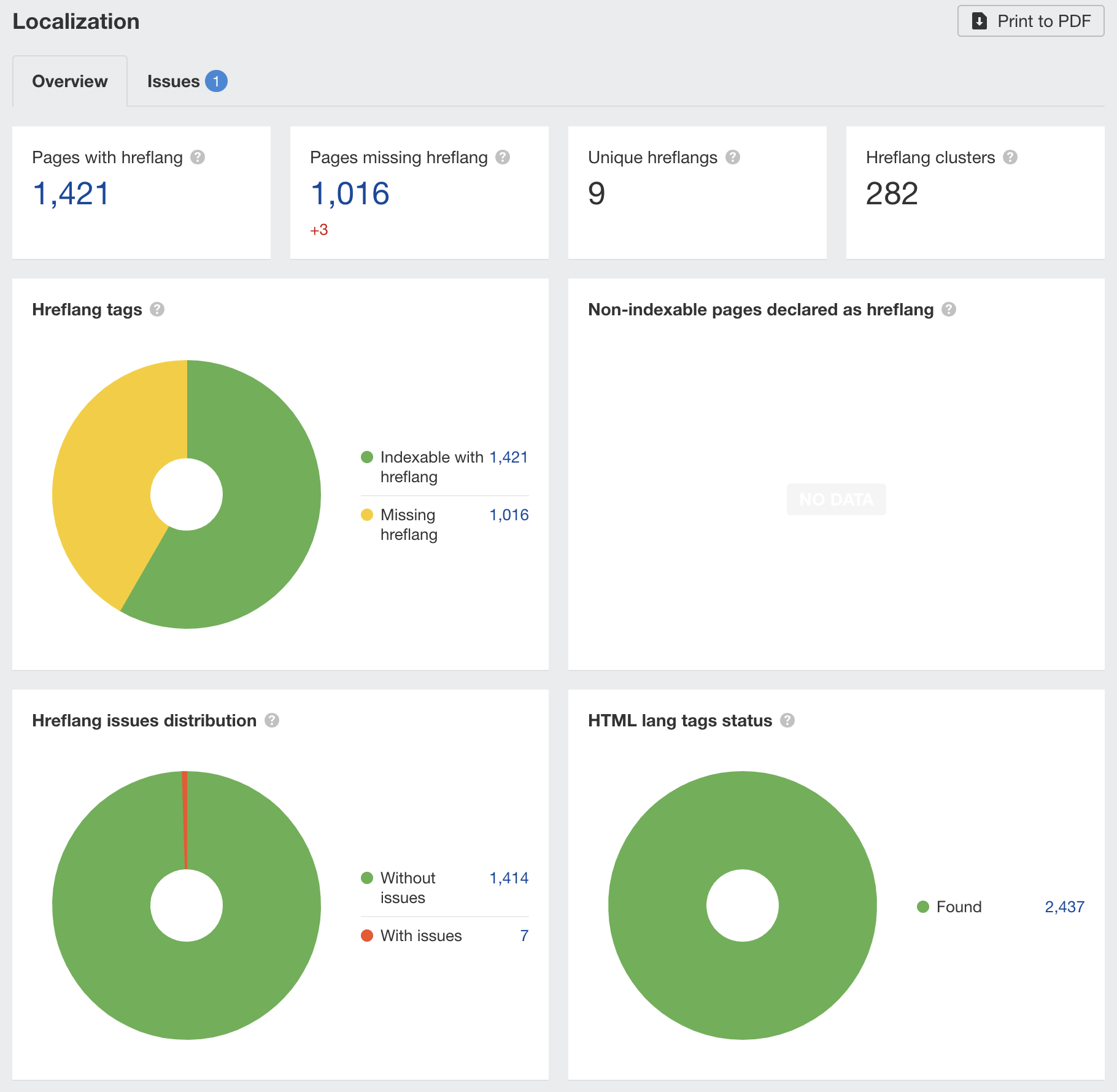Viewport: 1117px width, 1092px height.
Task: Click the 2,437 Found count link
Action: click(x=1064, y=907)
